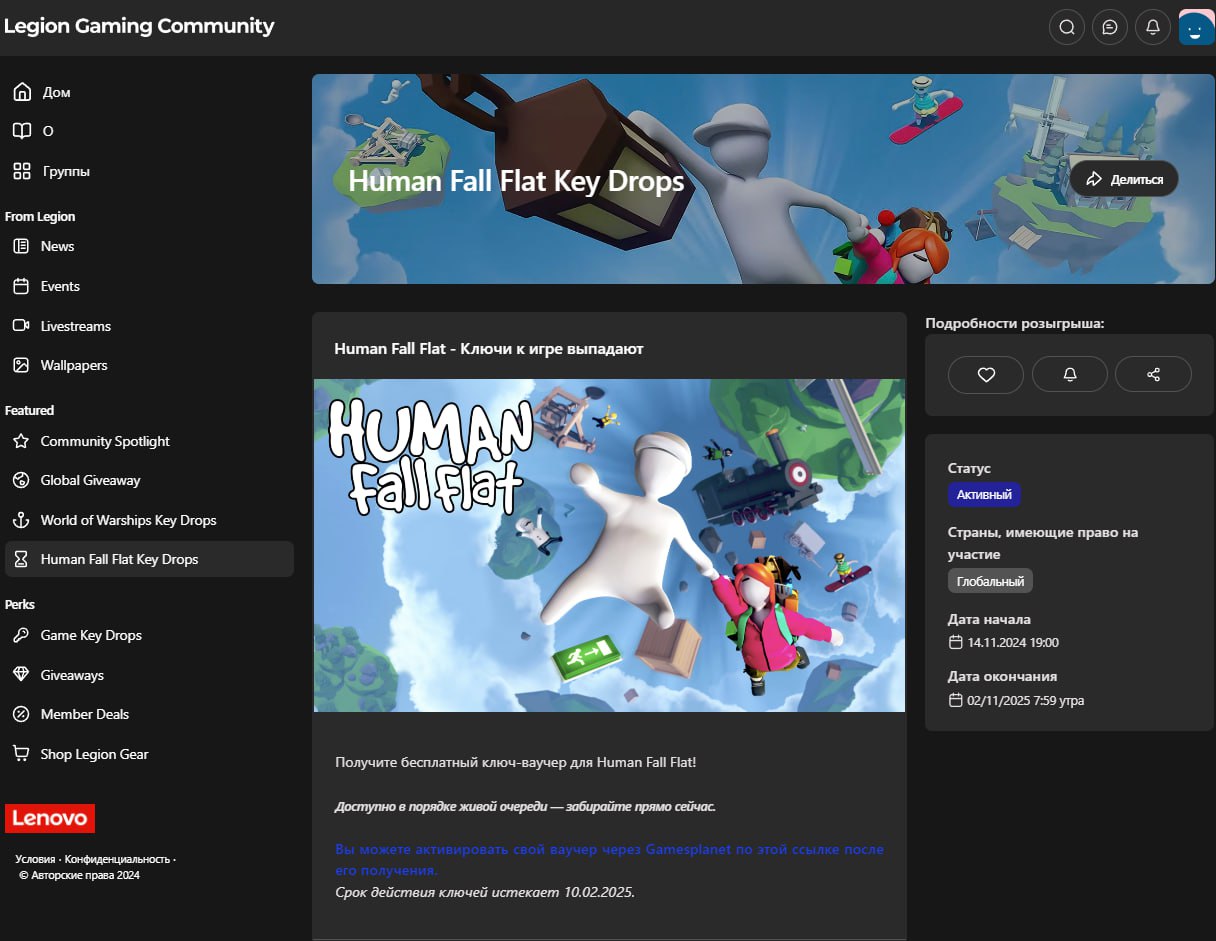Click the Human Fall Flat game artwork
Screen dimensions: 1216x941
(609, 545)
